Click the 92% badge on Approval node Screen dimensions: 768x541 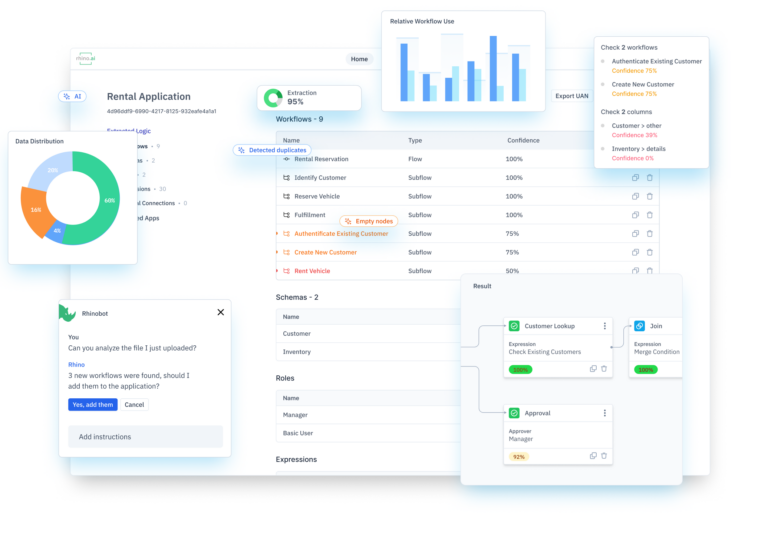[x=518, y=457]
